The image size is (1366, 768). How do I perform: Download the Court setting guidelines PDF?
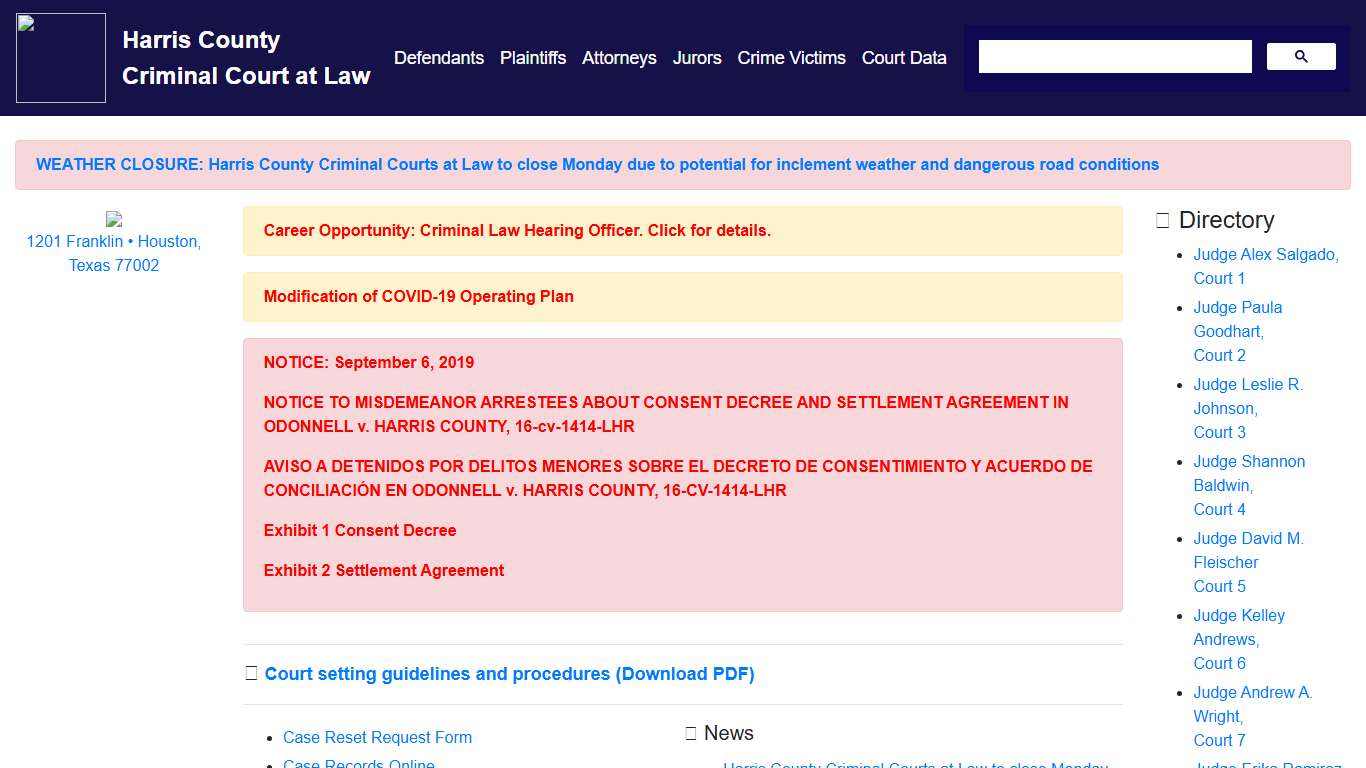point(509,674)
